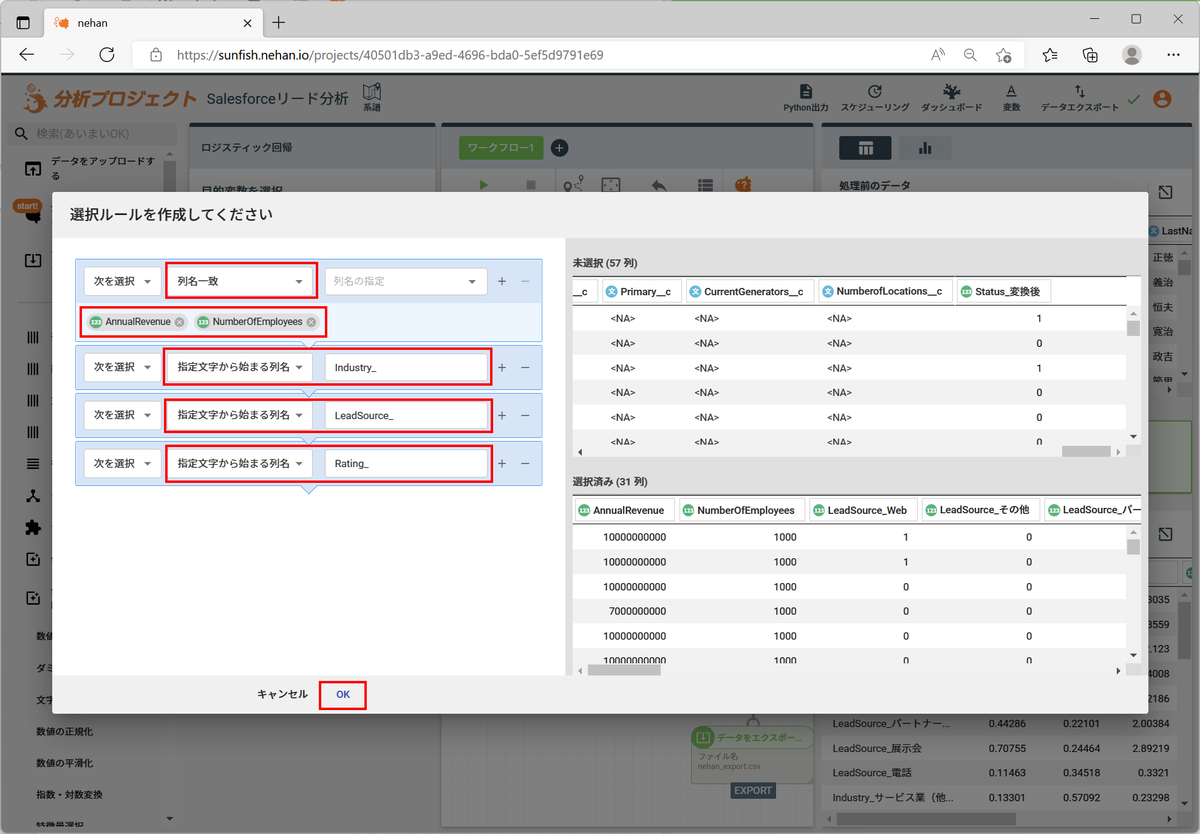Add a rule after the LeadSource_ row
This screenshot has height=834, width=1200.
[x=502, y=415]
